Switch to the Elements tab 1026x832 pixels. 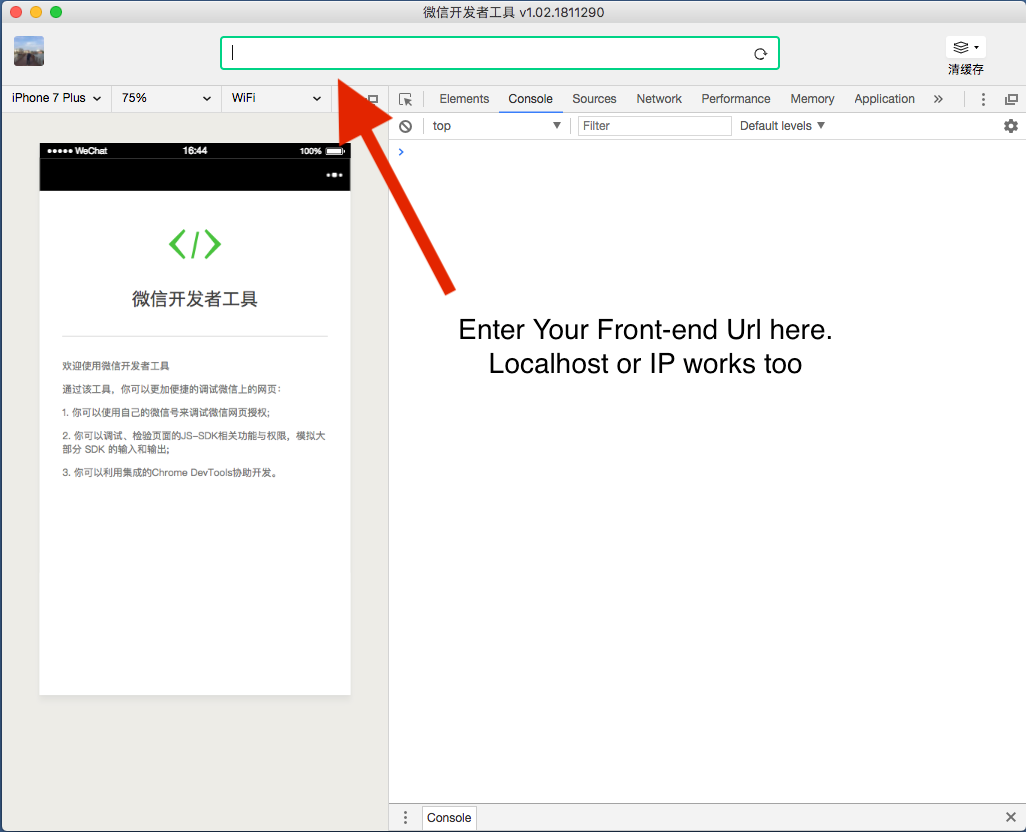pyautogui.click(x=463, y=99)
